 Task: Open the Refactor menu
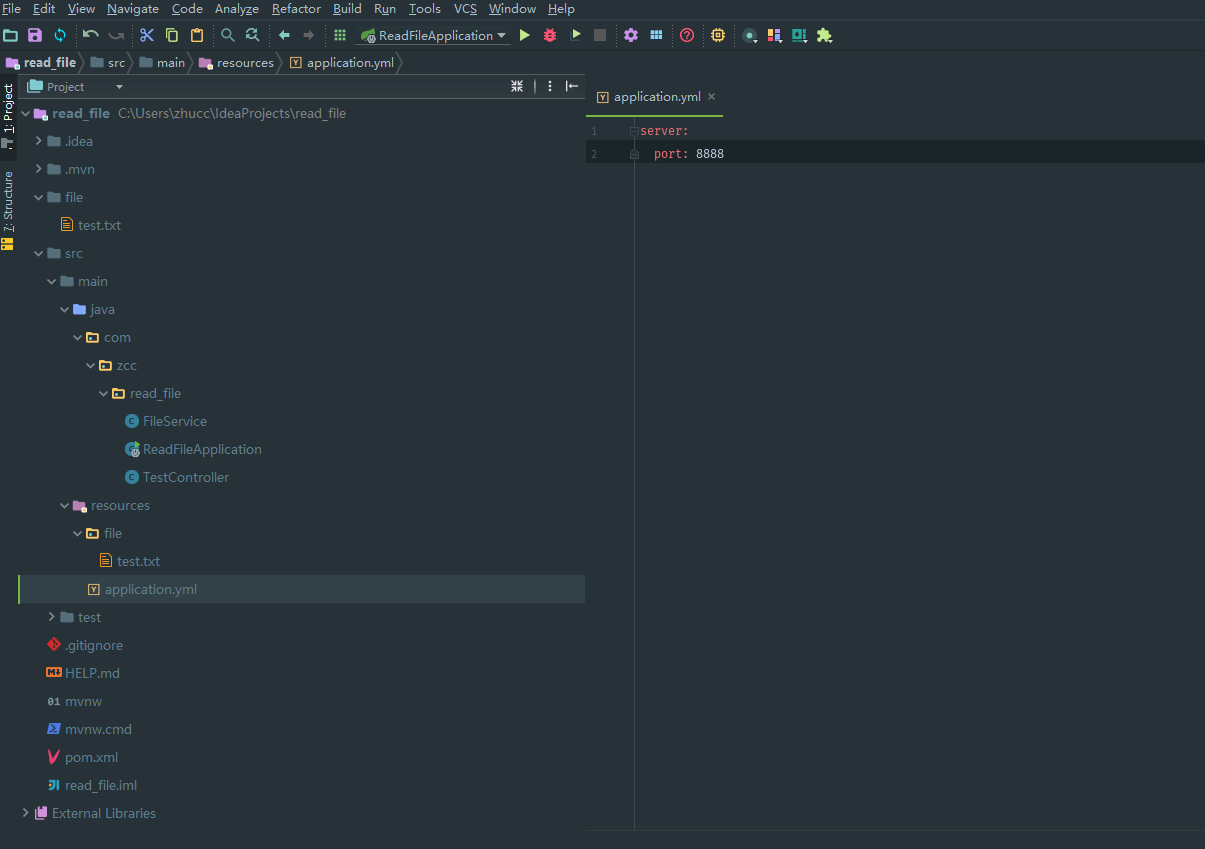click(296, 9)
